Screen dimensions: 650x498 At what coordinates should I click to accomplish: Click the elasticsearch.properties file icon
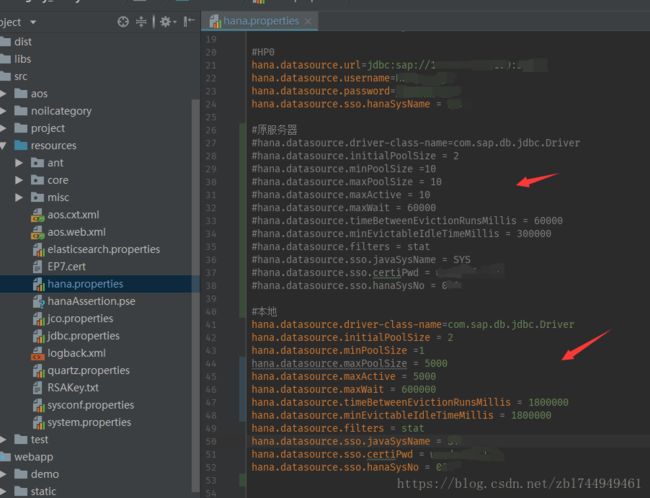(38, 250)
